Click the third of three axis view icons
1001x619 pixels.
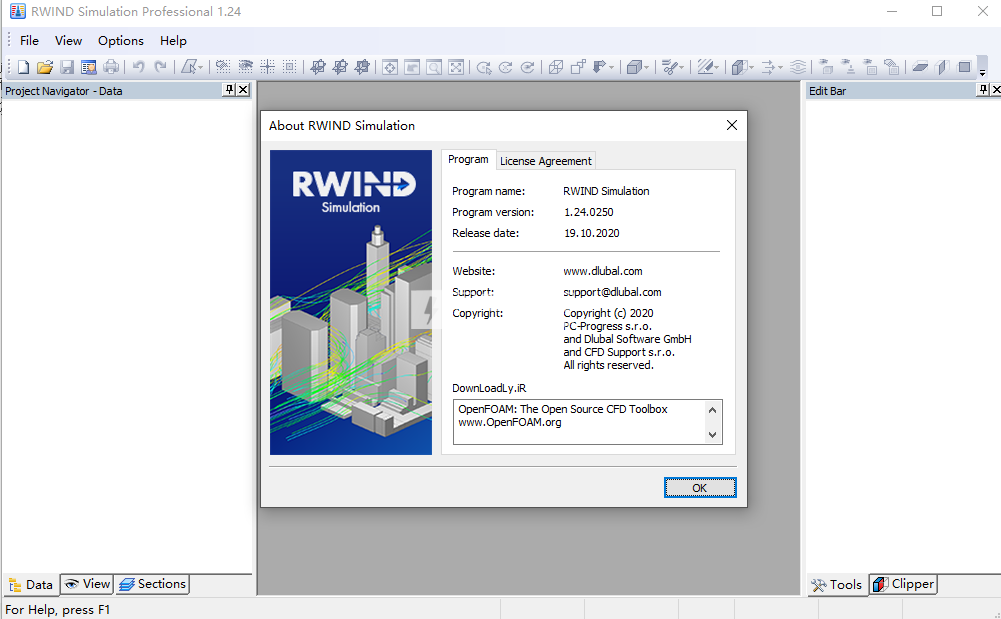tap(362, 67)
